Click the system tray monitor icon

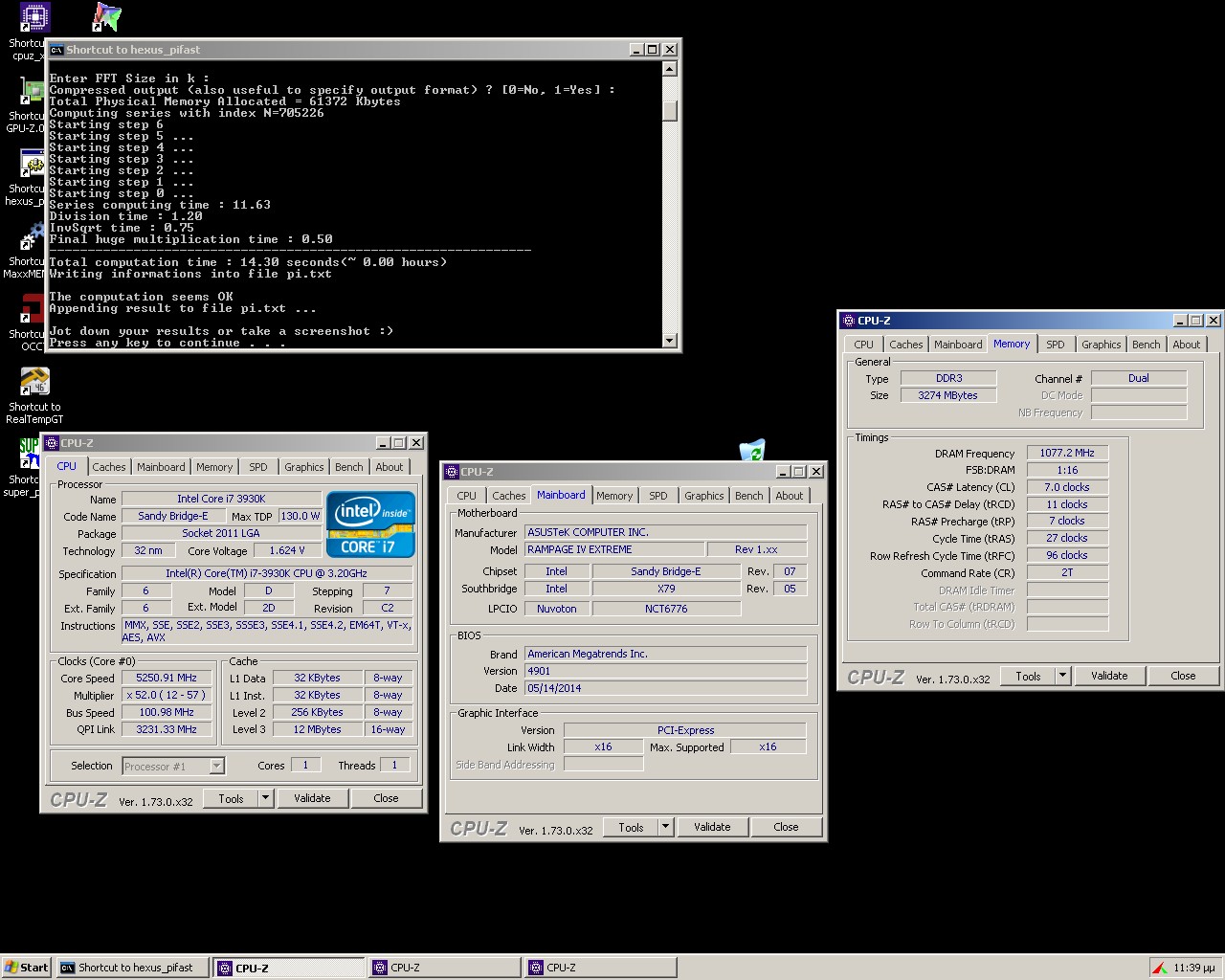click(1159, 968)
